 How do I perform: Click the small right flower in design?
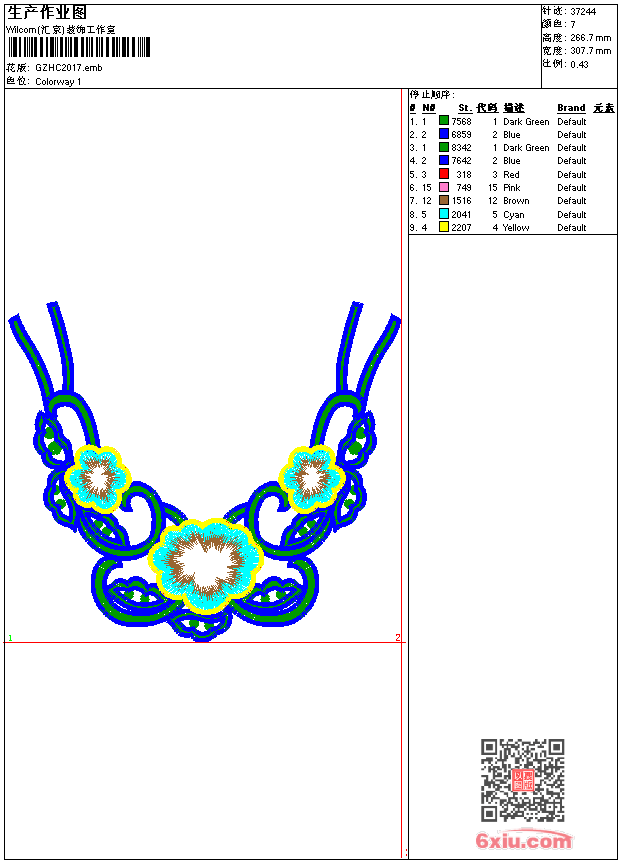coord(312,478)
